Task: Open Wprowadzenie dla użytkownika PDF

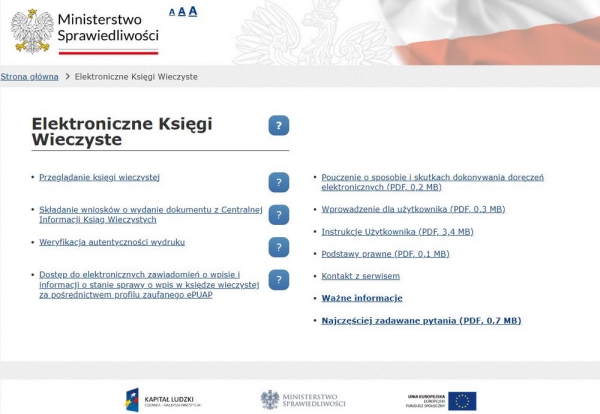Action: point(413,209)
